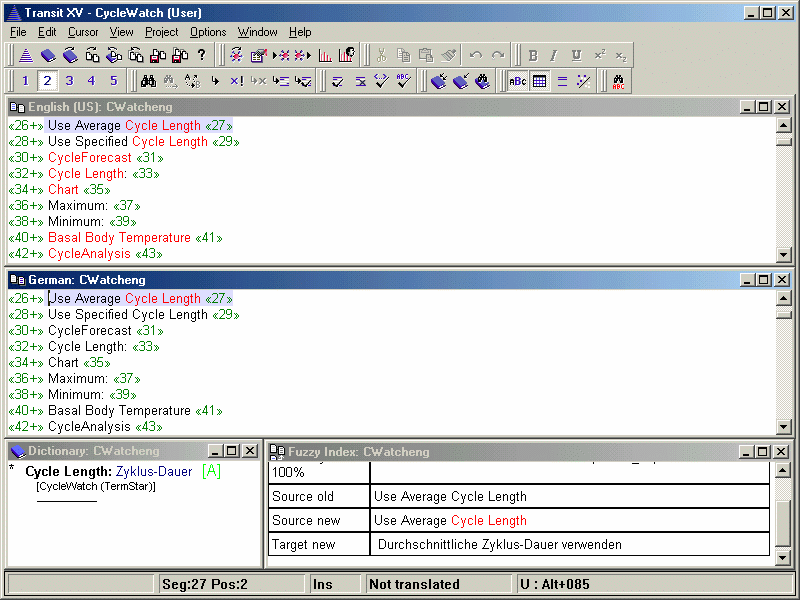Click the black binoculars find icon
Image resolution: width=800 pixels, height=600 pixels.
tap(148, 81)
